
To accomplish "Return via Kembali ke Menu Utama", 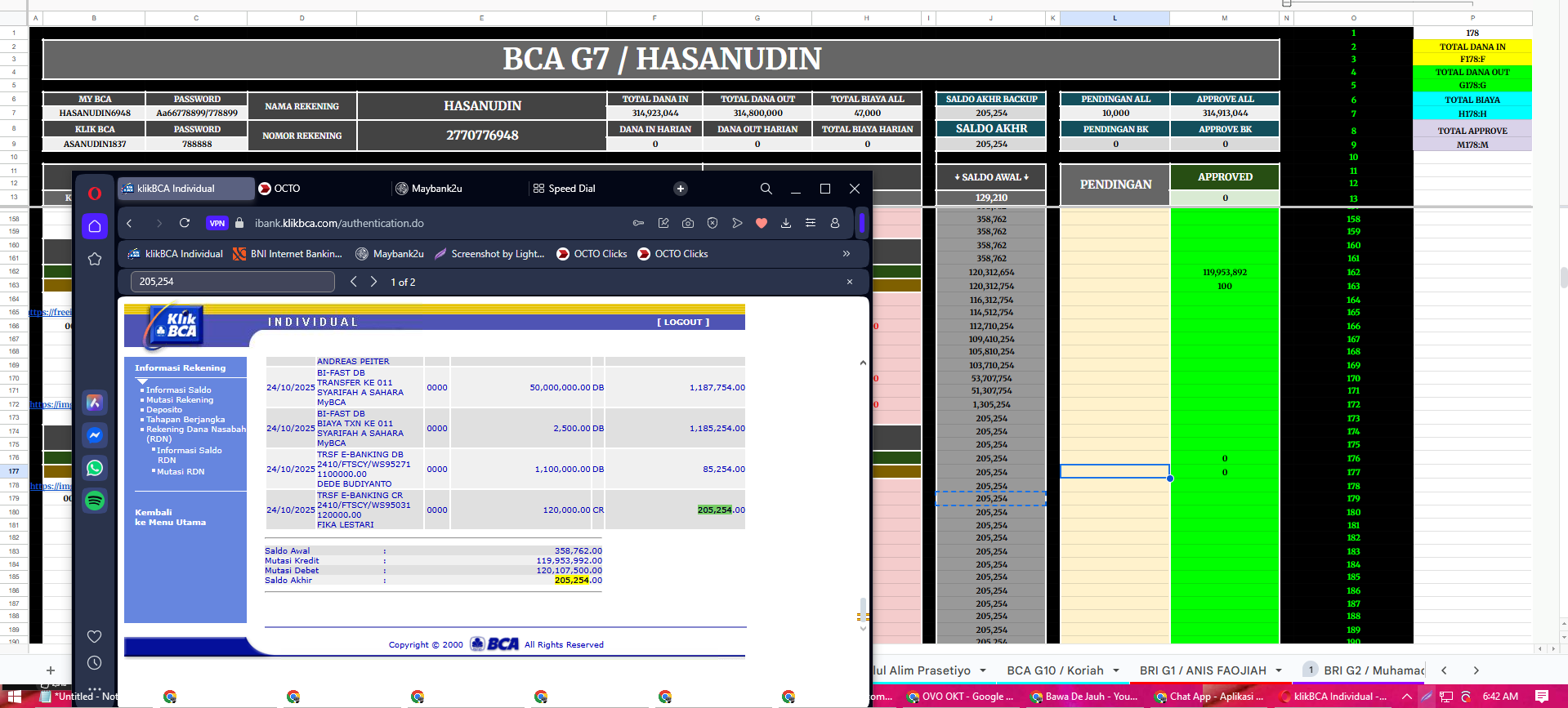I will [170, 518].
